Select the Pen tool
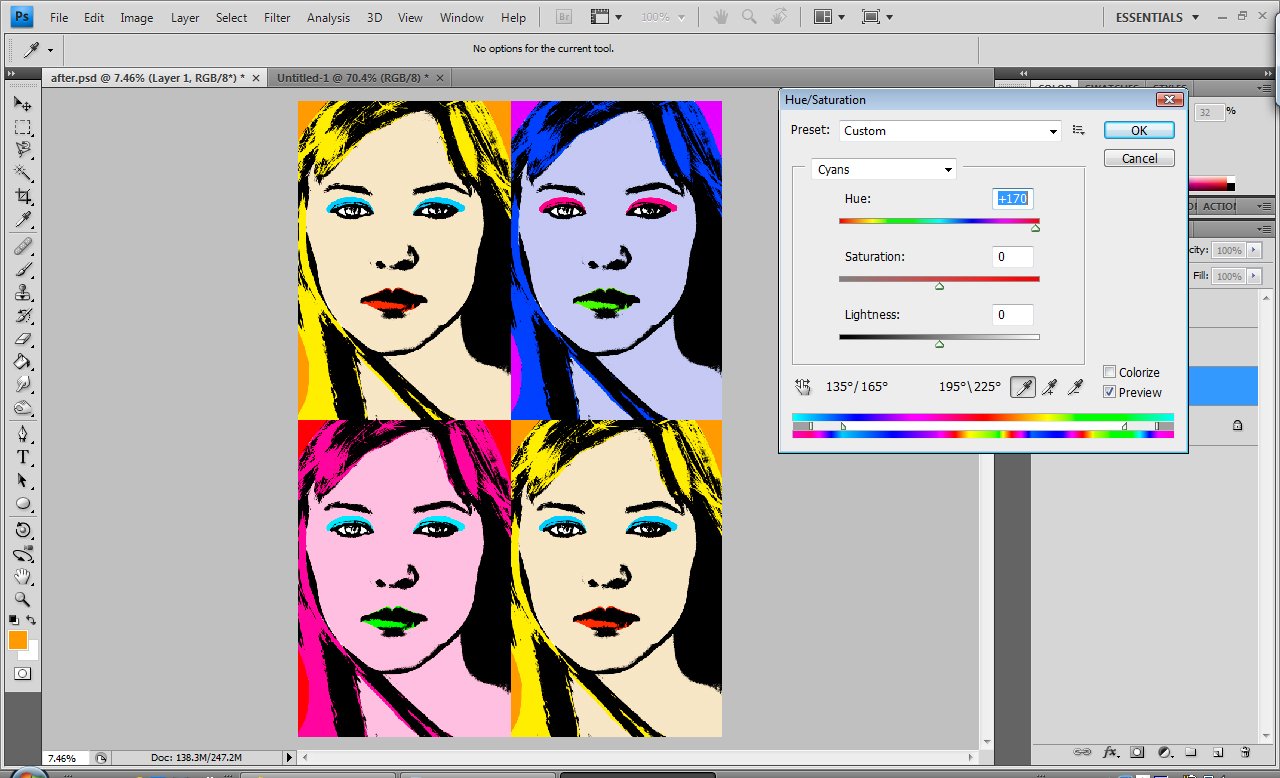This screenshot has height=778, width=1280. pyautogui.click(x=22, y=434)
